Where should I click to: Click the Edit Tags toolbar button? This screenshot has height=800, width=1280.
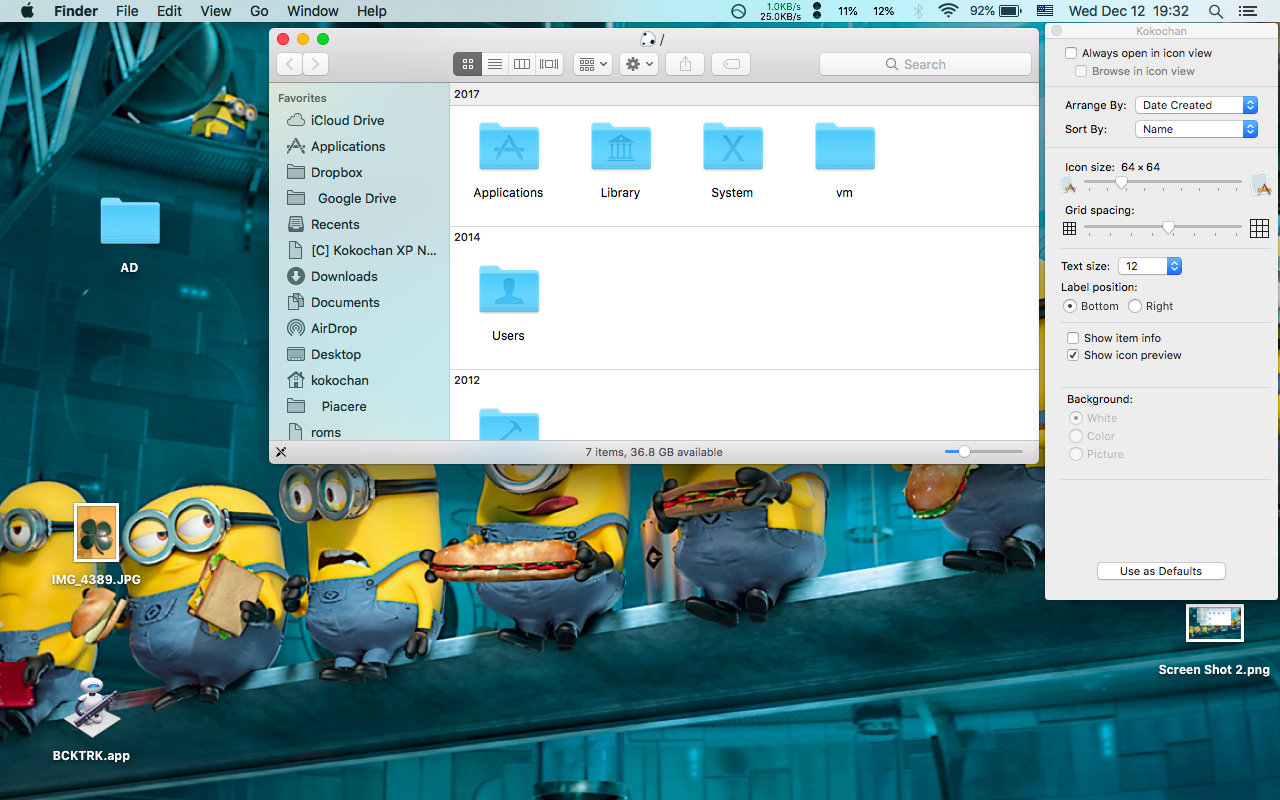pos(731,64)
